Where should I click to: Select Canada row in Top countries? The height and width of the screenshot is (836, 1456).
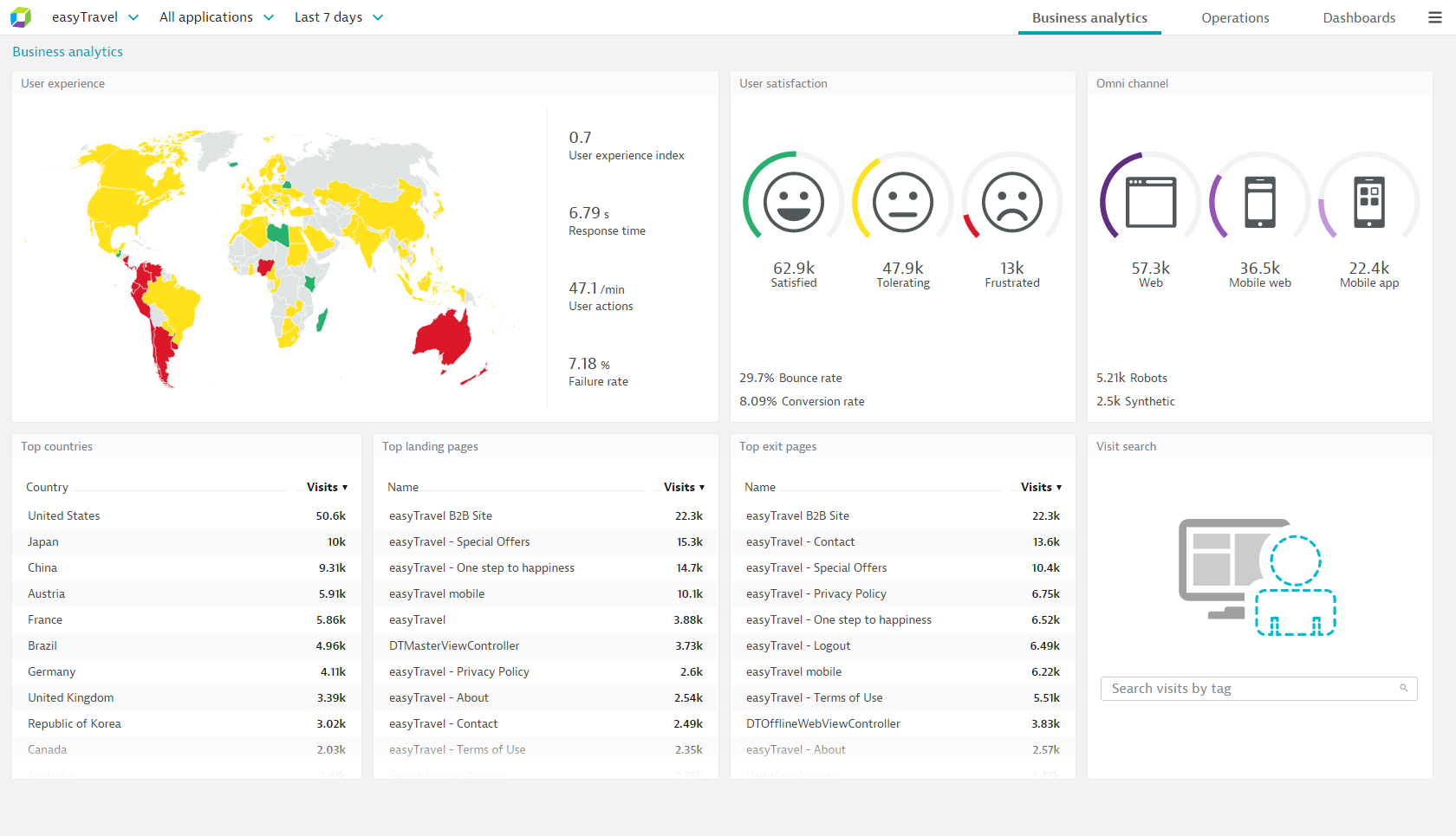[186, 749]
